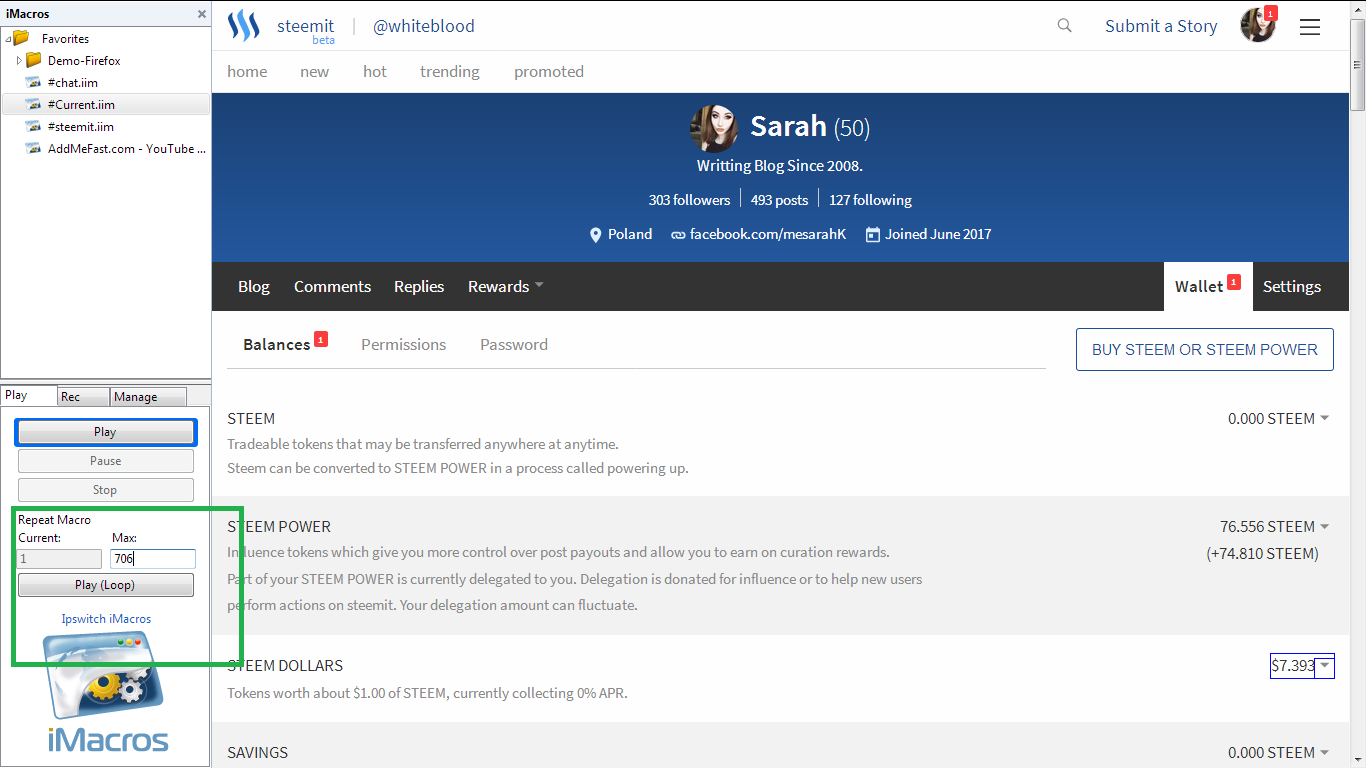The height and width of the screenshot is (768, 1366).
Task: Go to the promoted feed
Action: 549,72
